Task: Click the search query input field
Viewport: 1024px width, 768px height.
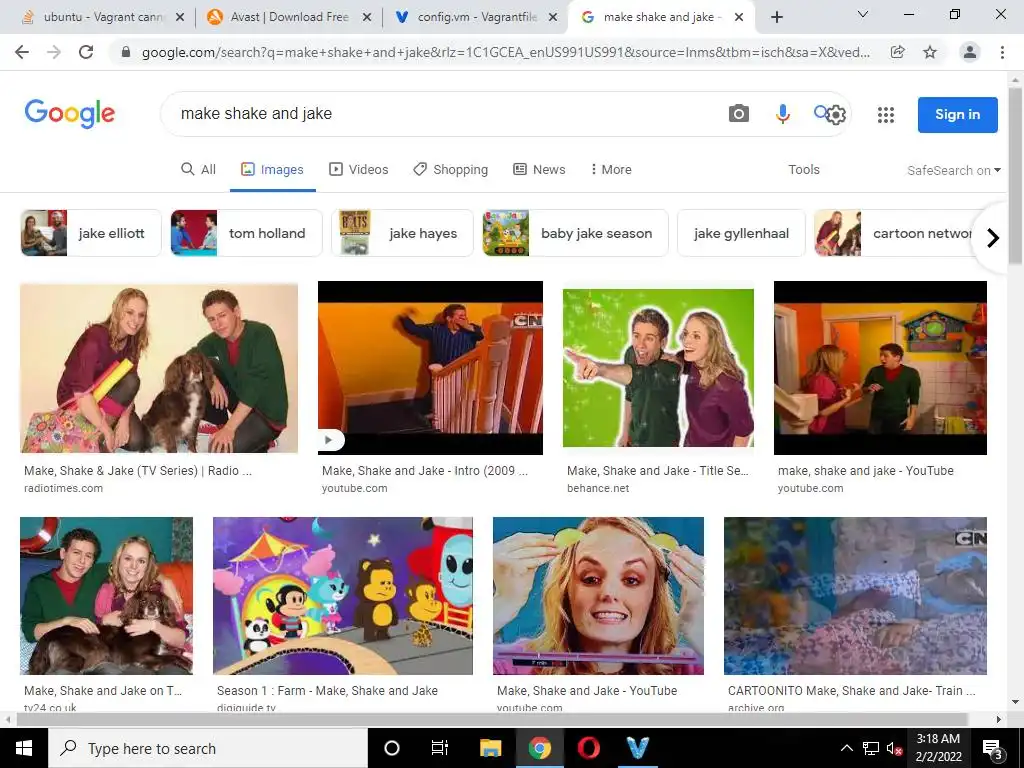Action: pos(444,114)
